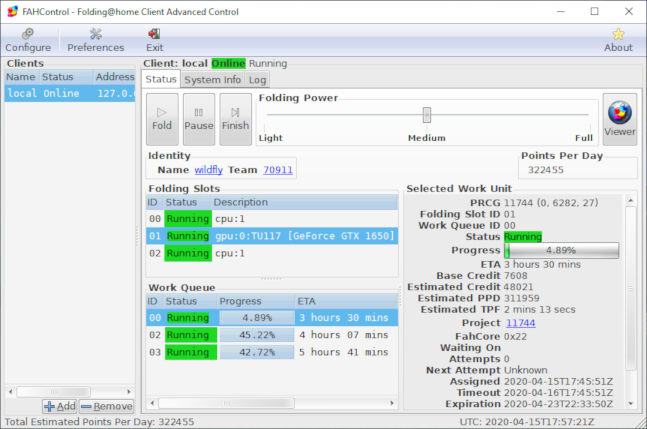
Task: Click the FahCore value 0x22
Action: click(515, 337)
